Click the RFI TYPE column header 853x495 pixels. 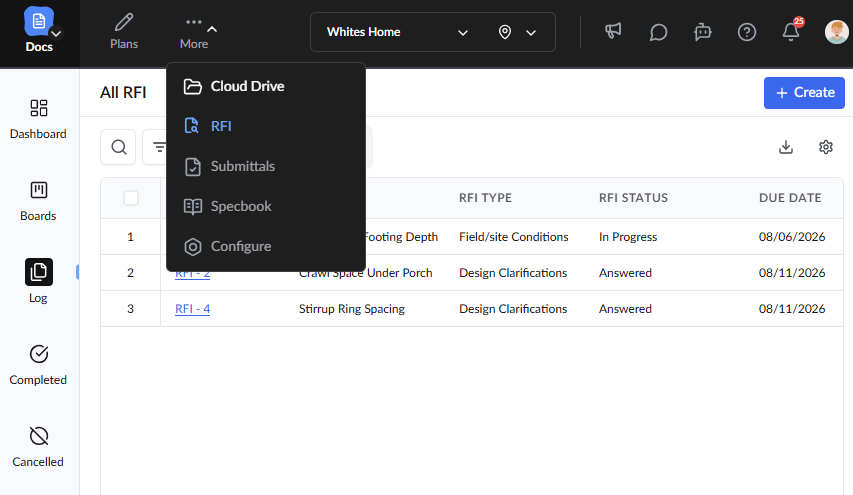[x=485, y=198]
